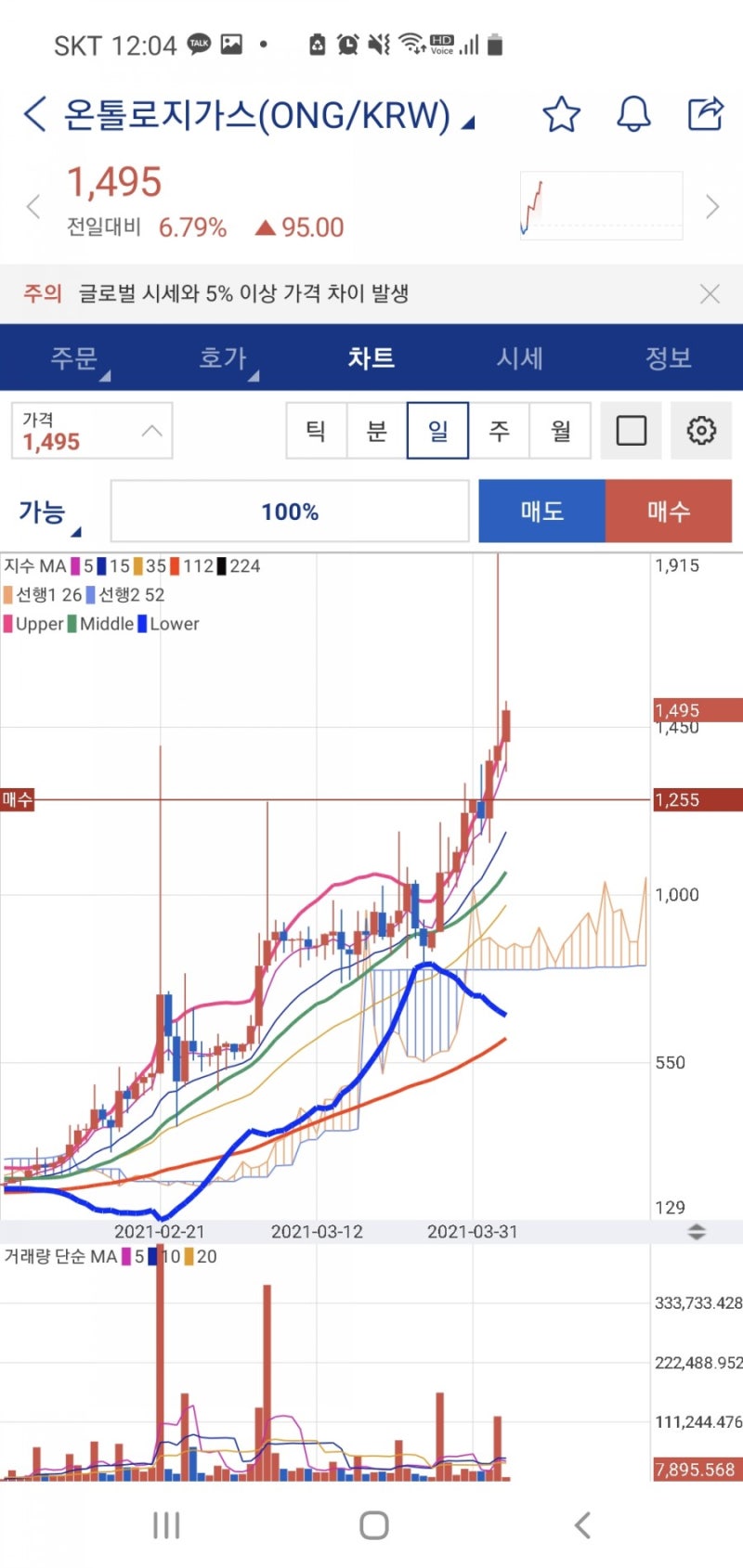Tap the MA 35 orange swatch
The height and width of the screenshot is (1568, 743).
[137, 566]
